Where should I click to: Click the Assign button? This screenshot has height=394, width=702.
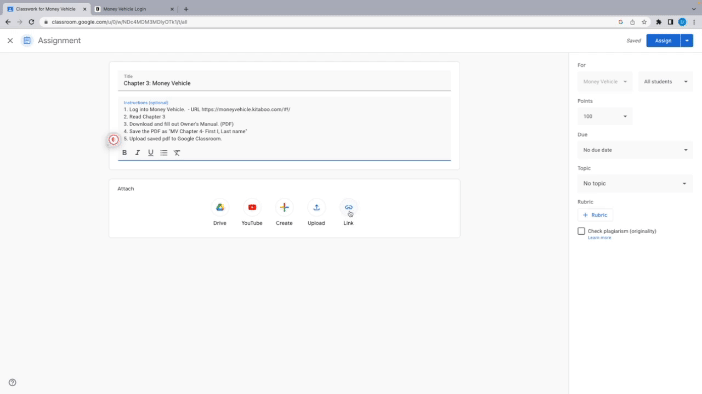(663, 41)
